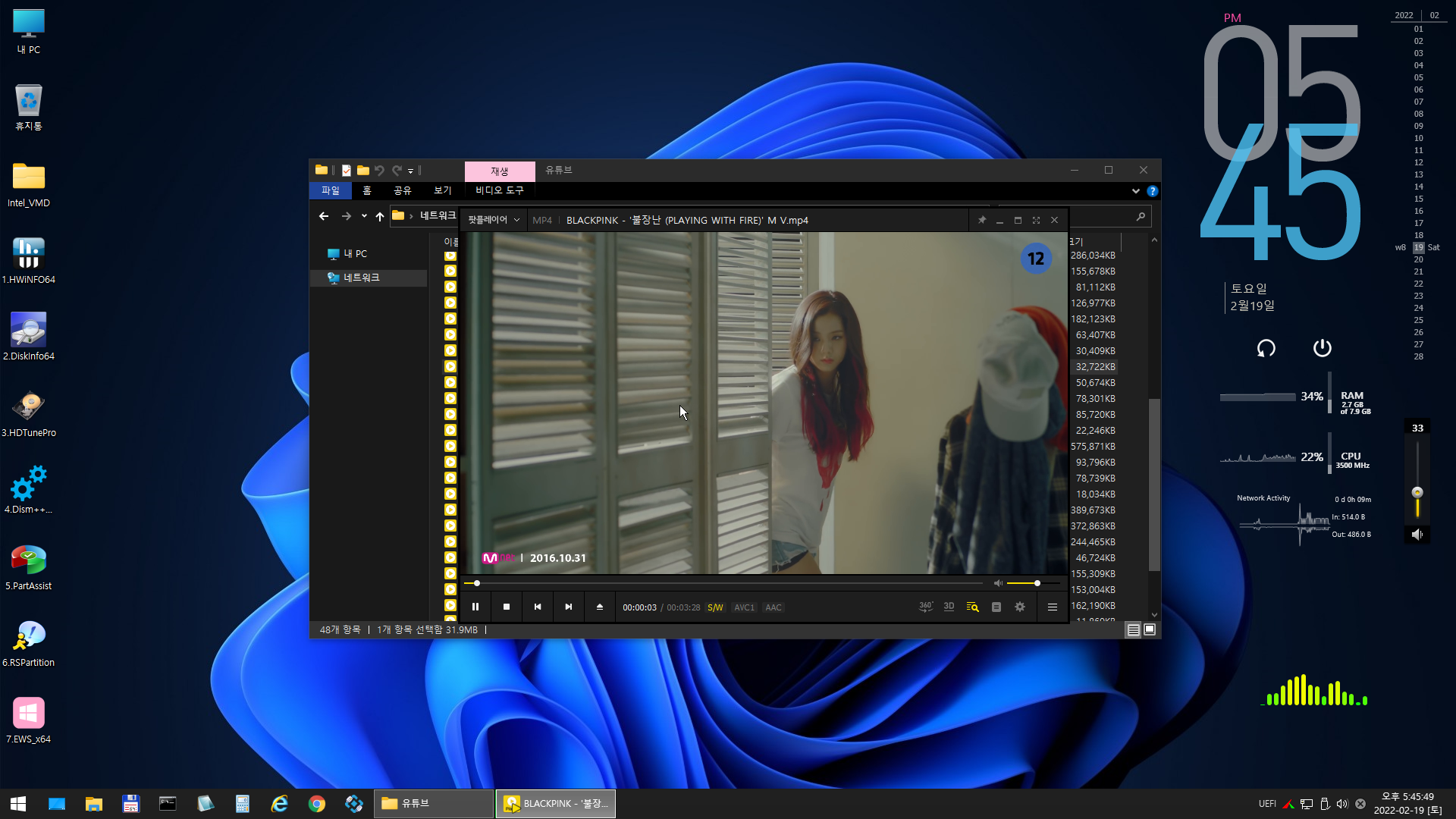This screenshot has height=819, width=1456.
Task: Open the 3.HDTunePro desktop shortcut
Action: coord(29,413)
